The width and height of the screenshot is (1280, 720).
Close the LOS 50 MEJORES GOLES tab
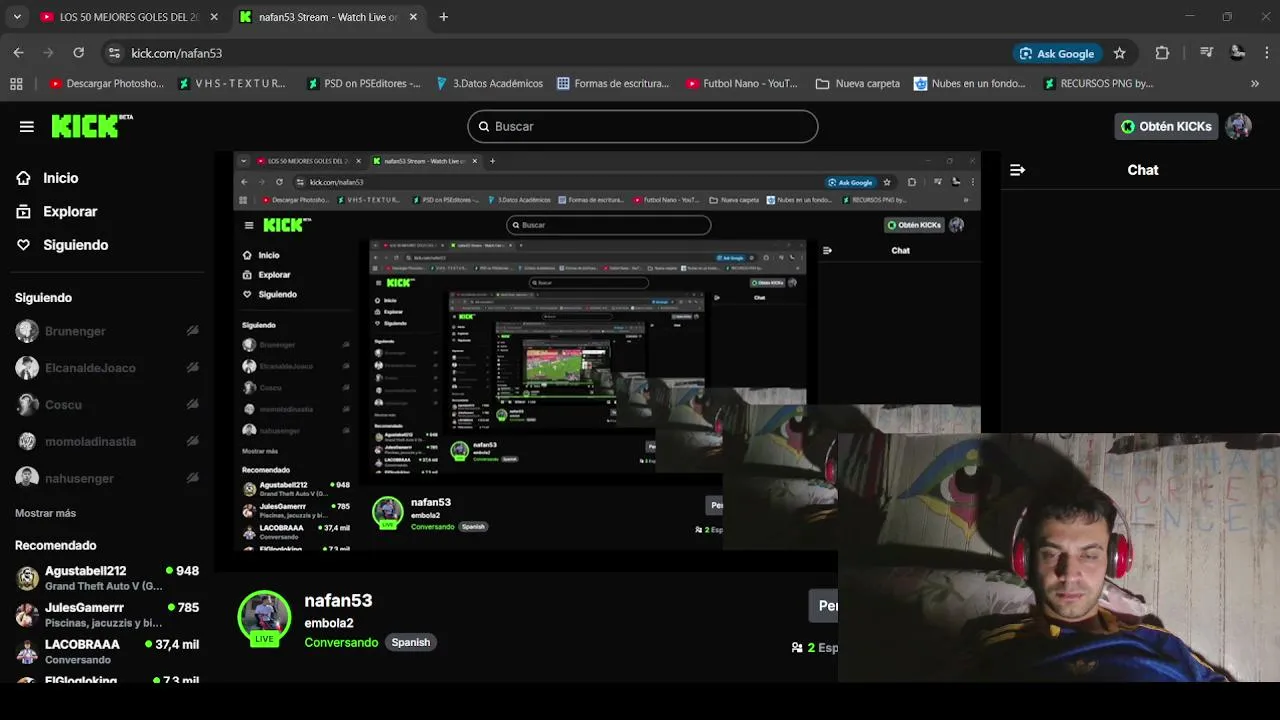[x=213, y=17]
